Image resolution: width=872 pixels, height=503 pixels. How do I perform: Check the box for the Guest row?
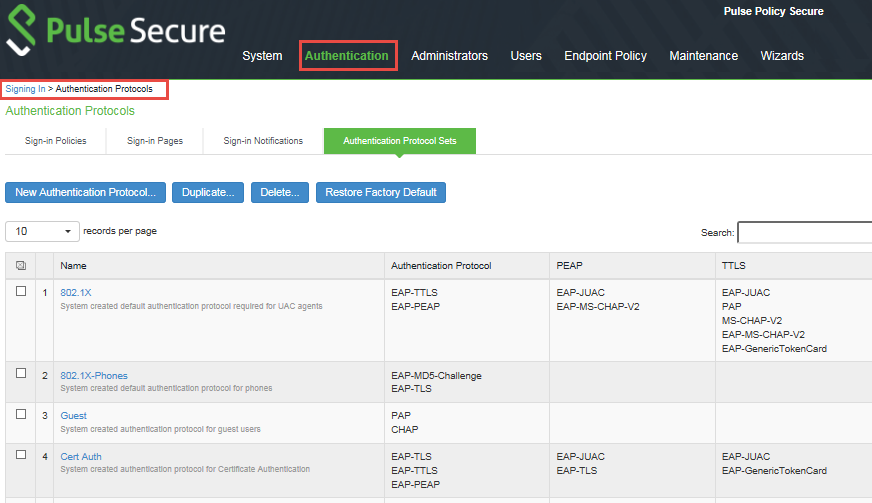click(21, 414)
